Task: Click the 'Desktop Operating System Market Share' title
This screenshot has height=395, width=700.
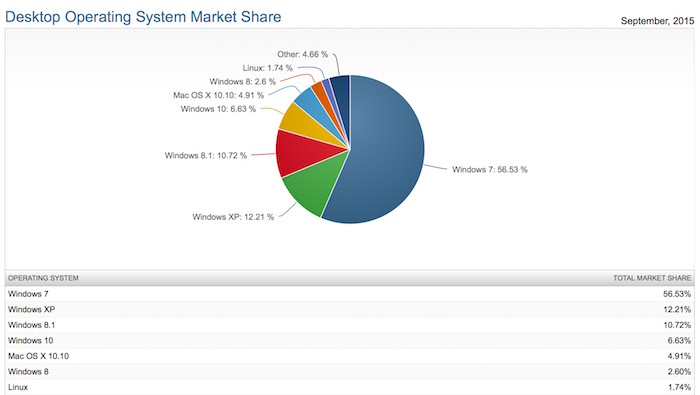Action: pos(143,17)
